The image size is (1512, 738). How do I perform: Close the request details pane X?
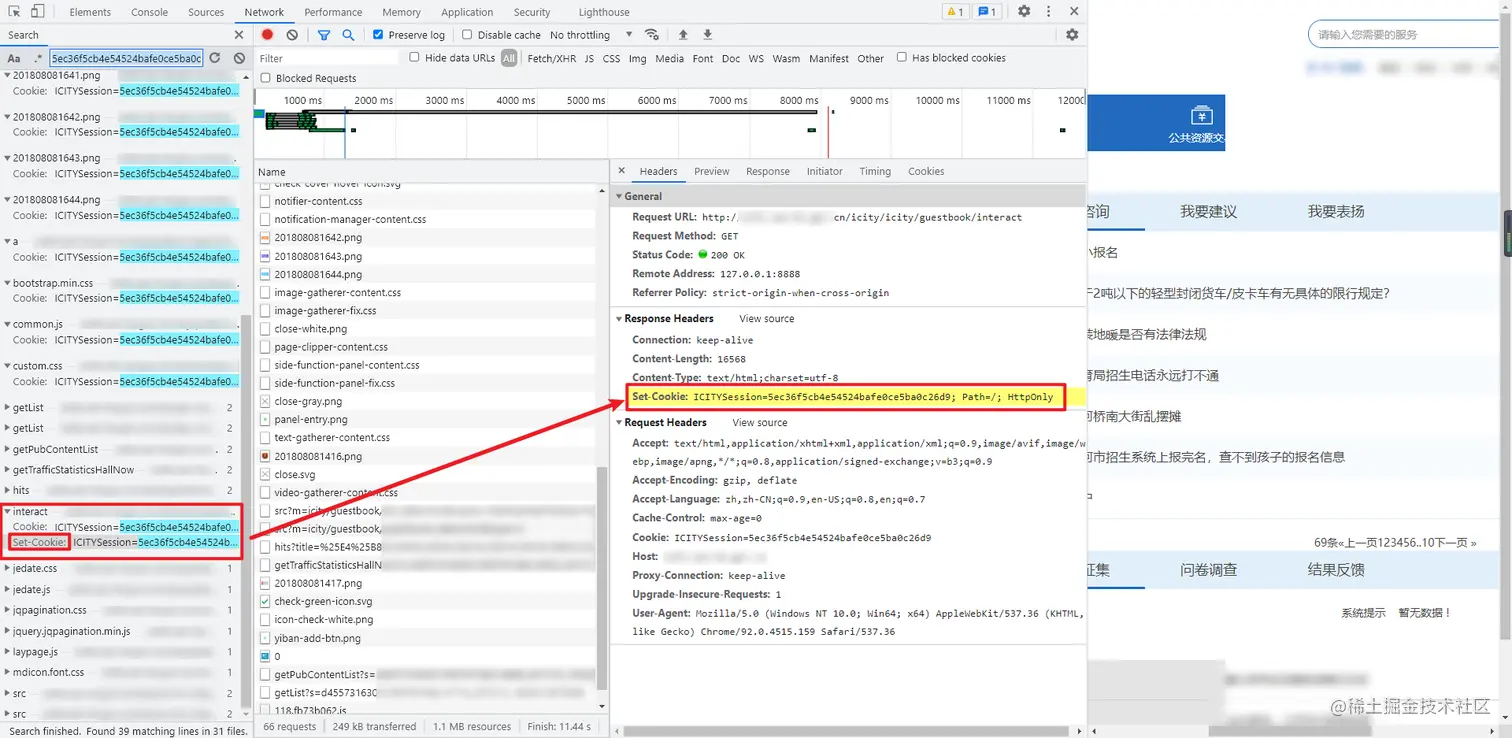621,171
